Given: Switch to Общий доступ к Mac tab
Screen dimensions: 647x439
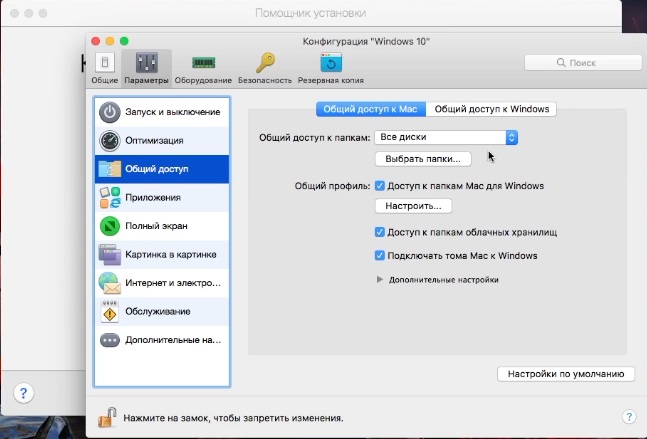Looking at the screenshot, I should pos(371,109).
